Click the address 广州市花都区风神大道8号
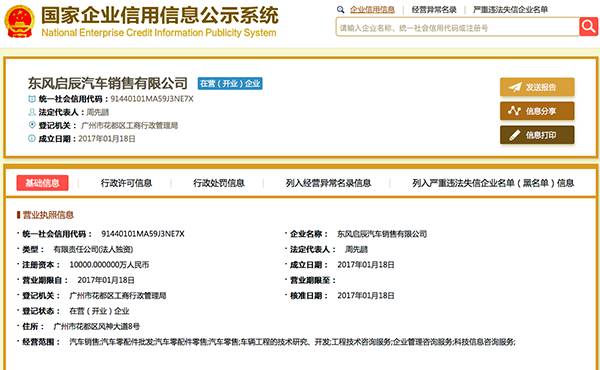This screenshot has width=600, height=370. pyautogui.click(x=96, y=326)
